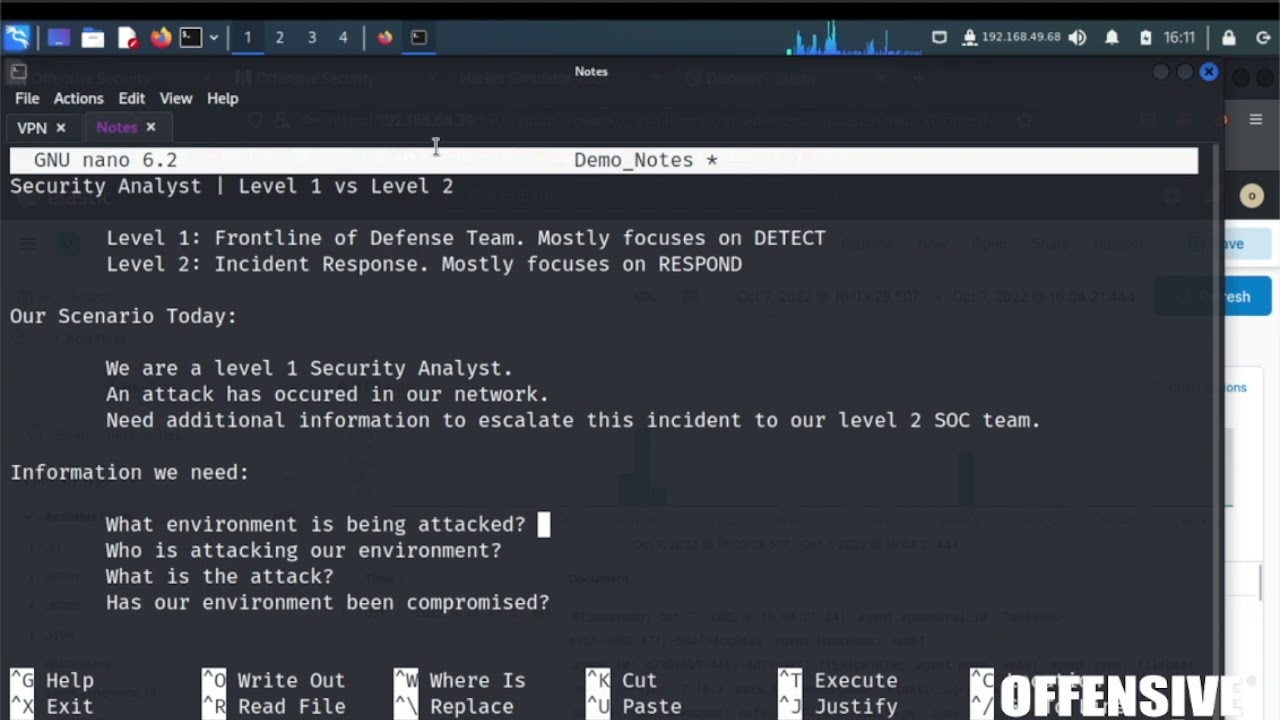This screenshot has height=720, width=1280.
Task: Click the battery power manager icon
Action: point(1145,38)
